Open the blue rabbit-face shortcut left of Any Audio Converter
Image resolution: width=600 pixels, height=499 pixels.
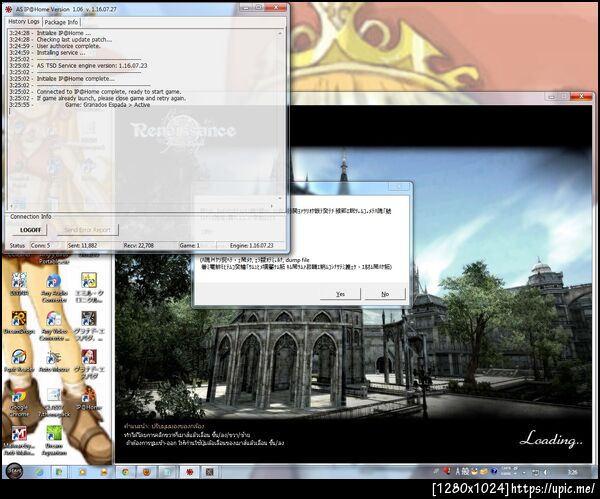tap(19, 284)
